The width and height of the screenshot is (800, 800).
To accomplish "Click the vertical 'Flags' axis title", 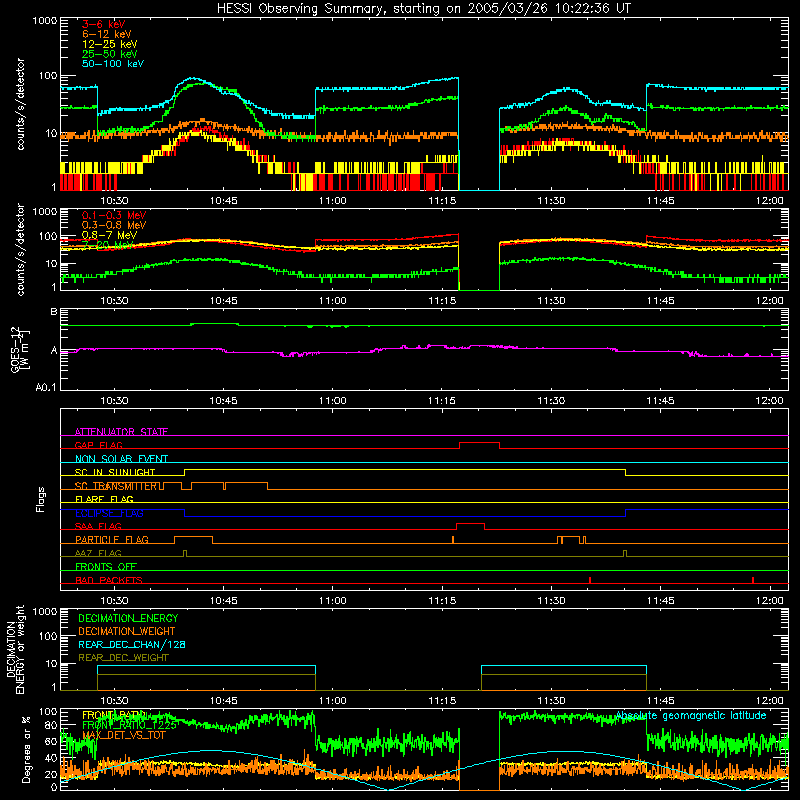I will coord(40,499).
